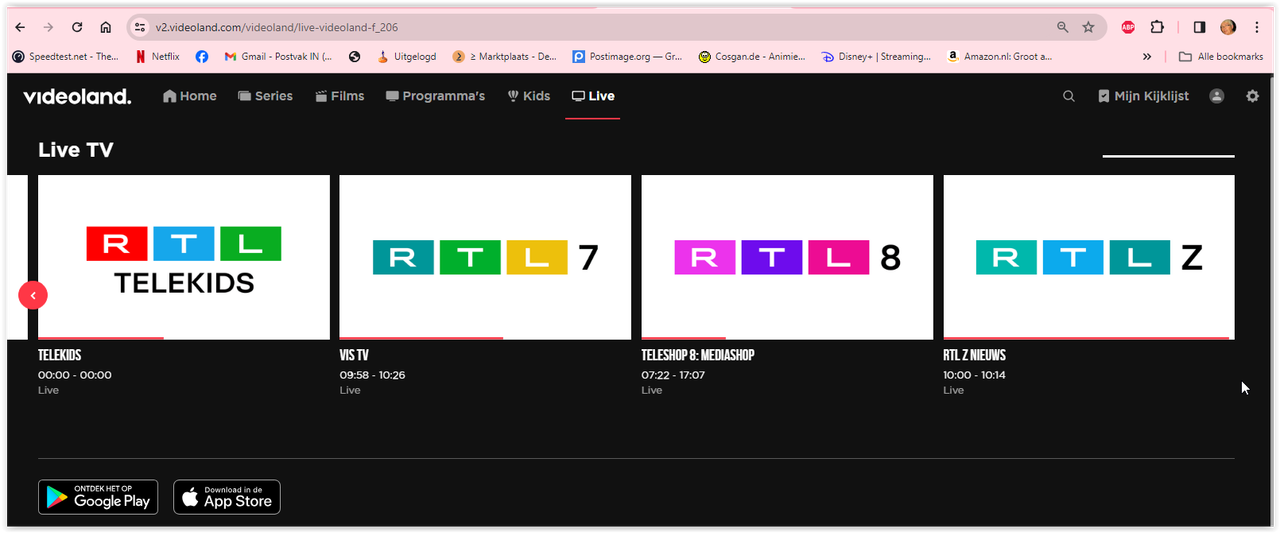Open the Disney+ Streaming bookmark

click(876, 57)
